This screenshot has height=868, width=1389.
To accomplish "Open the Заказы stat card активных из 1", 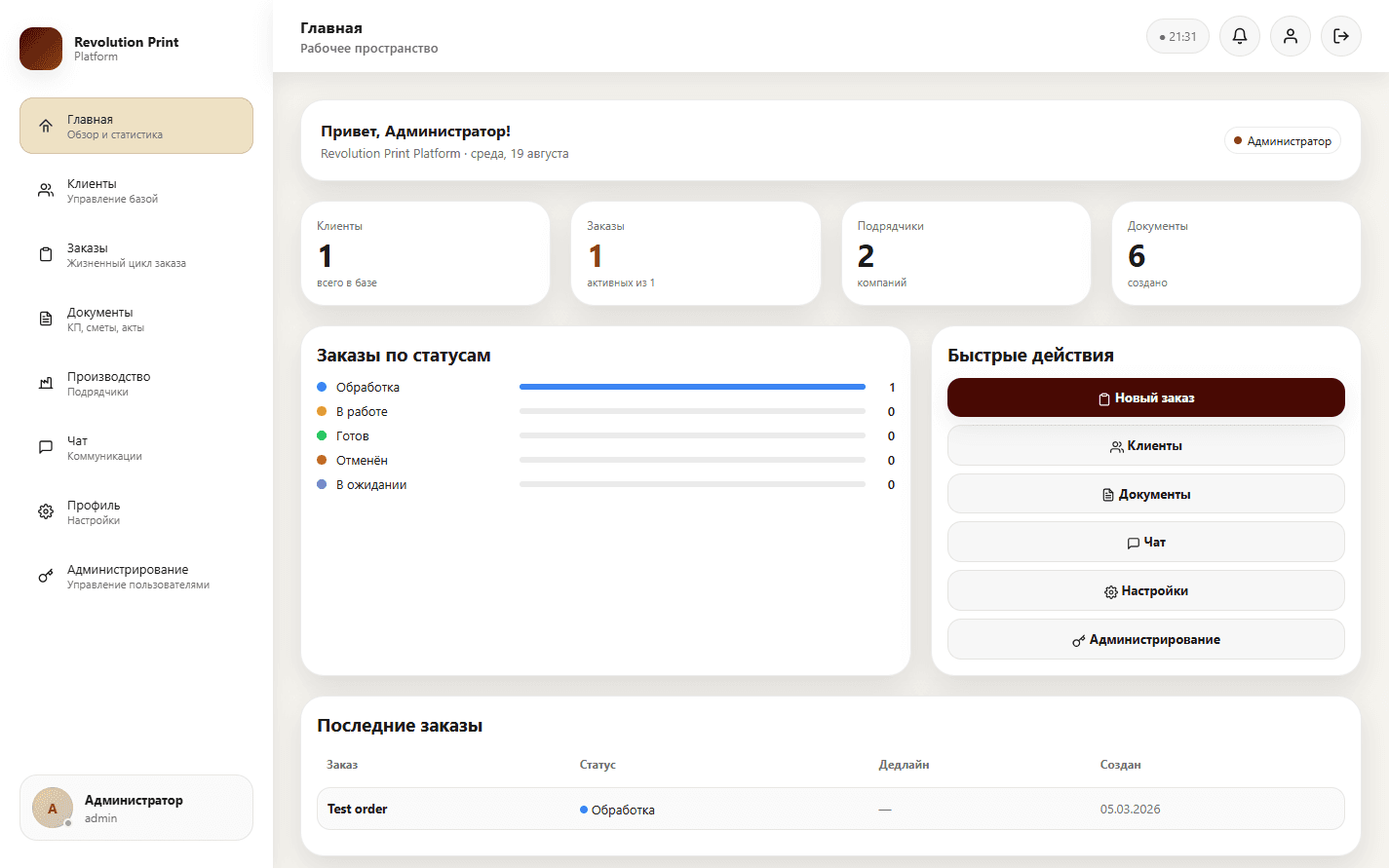I will (x=696, y=253).
